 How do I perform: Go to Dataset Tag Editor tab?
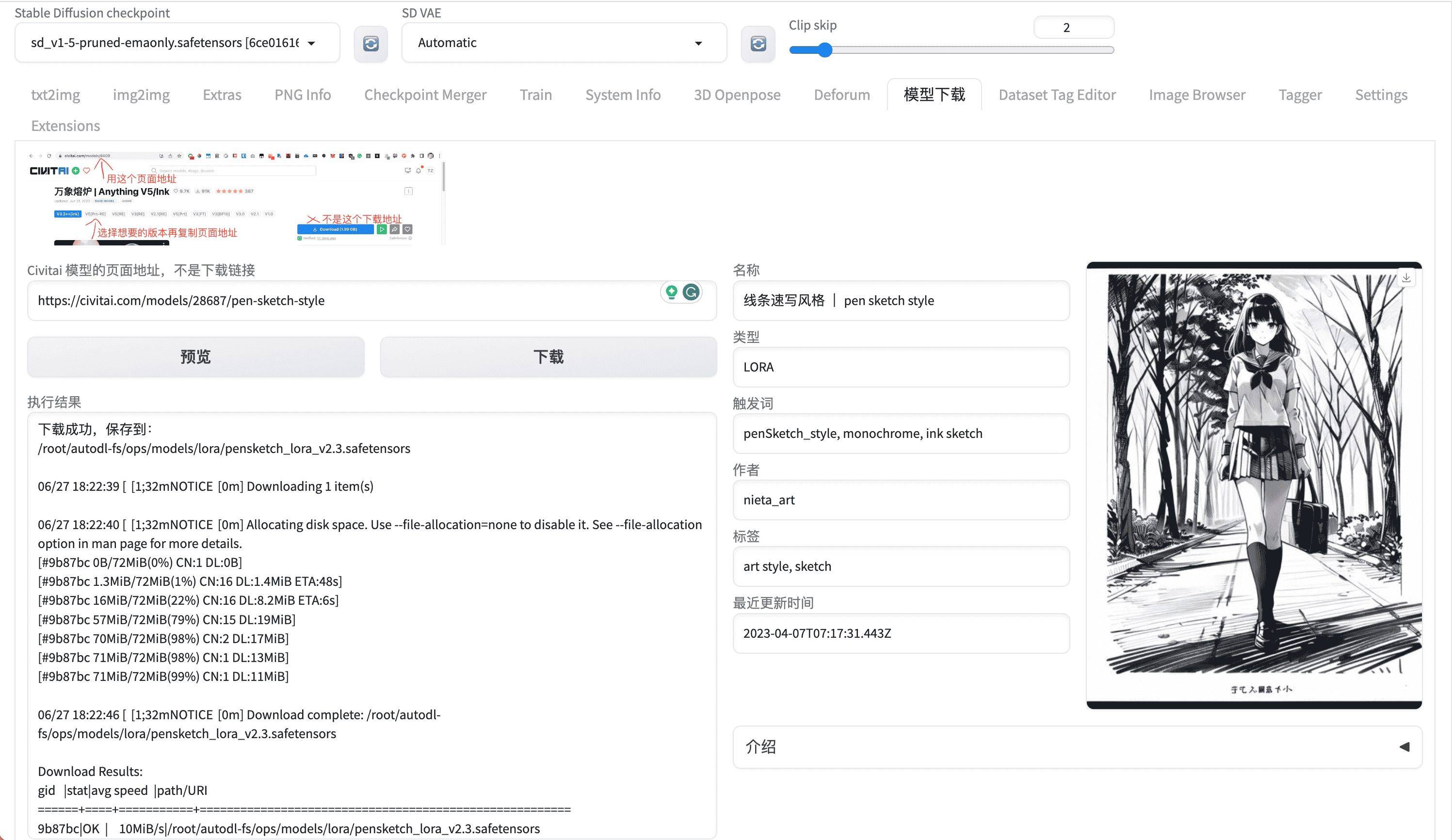[x=1057, y=95]
